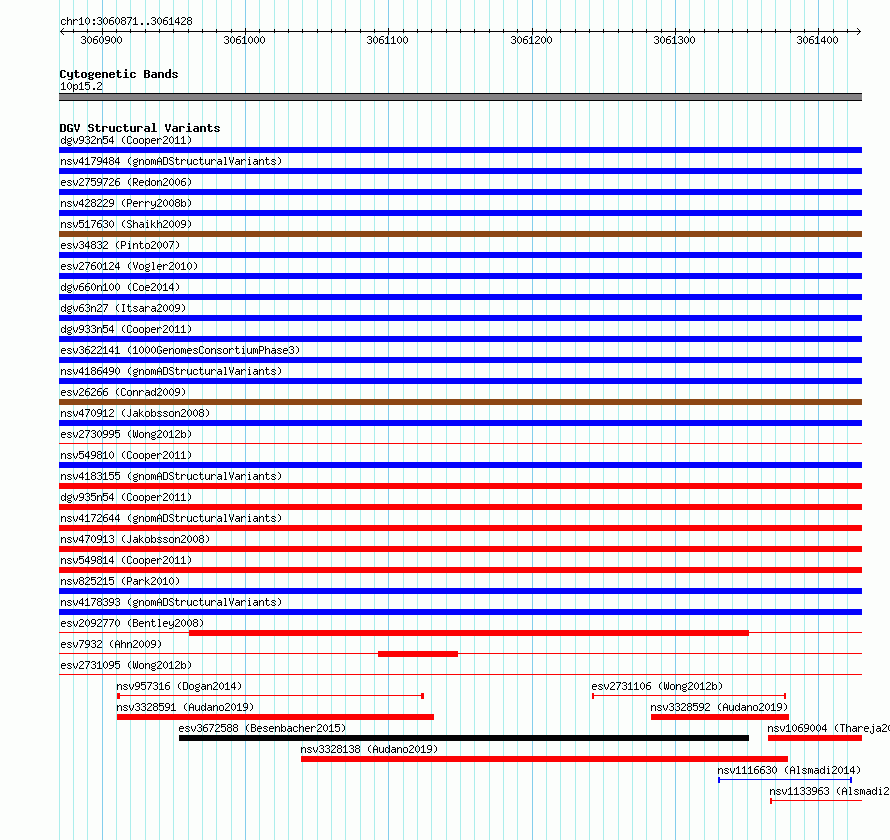This screenshot has width=890, height=840.
Task: Click the Cytogenetic Bands track title
Action: pyautogui.click(x=119, y=74)
